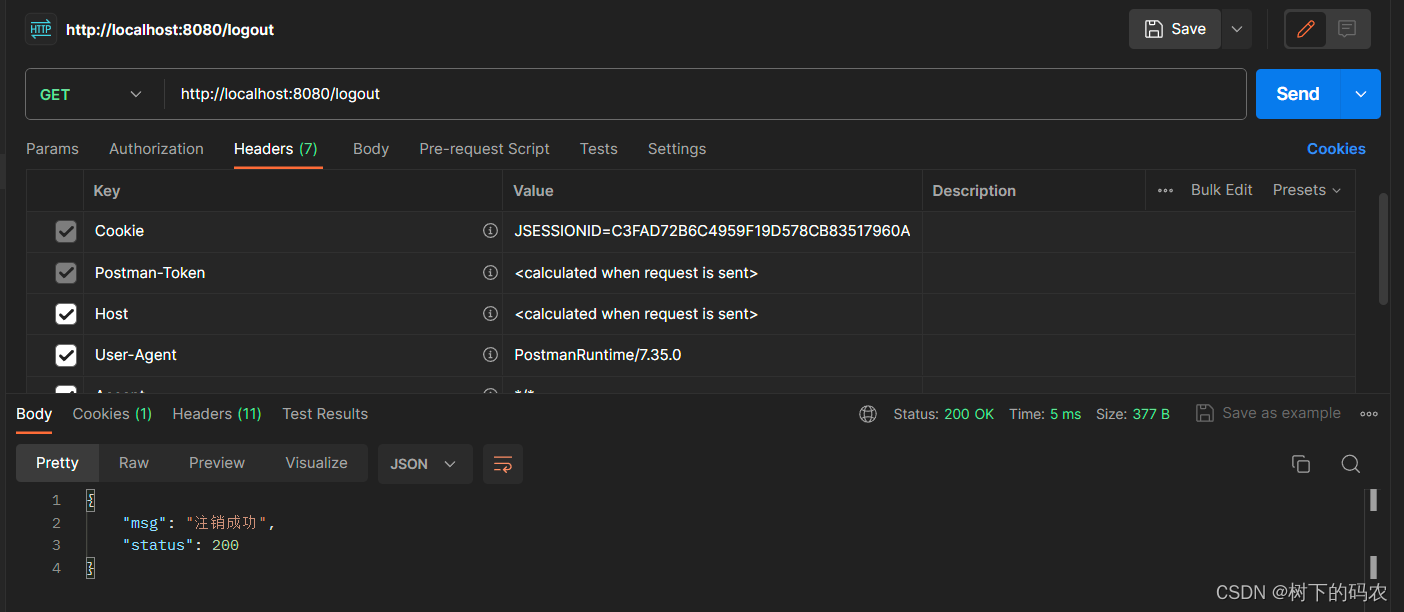Open the Tests tab
The image size is (1404, 612).
pos(599,149)
